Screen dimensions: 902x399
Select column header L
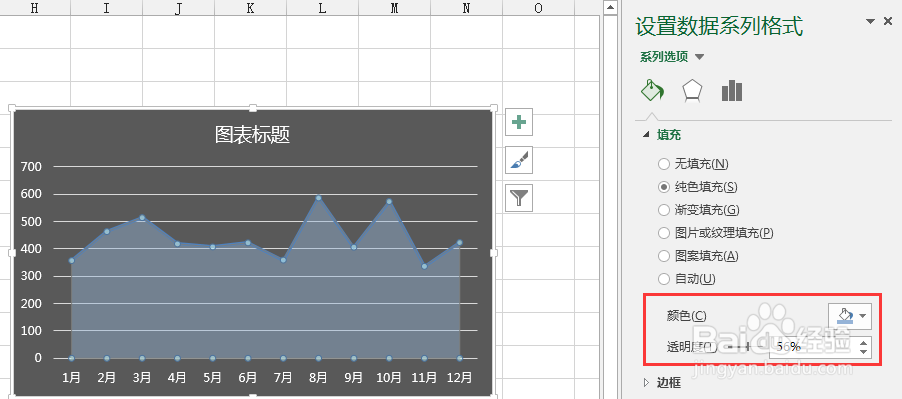322,7
